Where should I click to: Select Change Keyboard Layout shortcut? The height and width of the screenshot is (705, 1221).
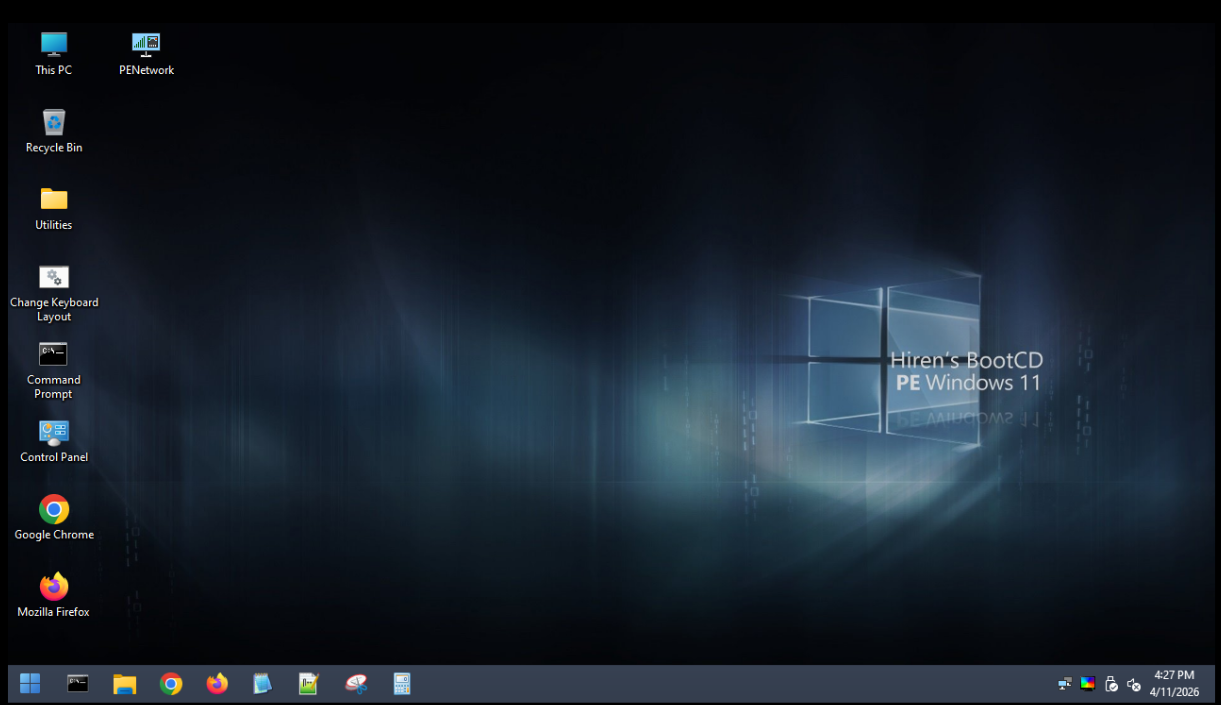54,293
